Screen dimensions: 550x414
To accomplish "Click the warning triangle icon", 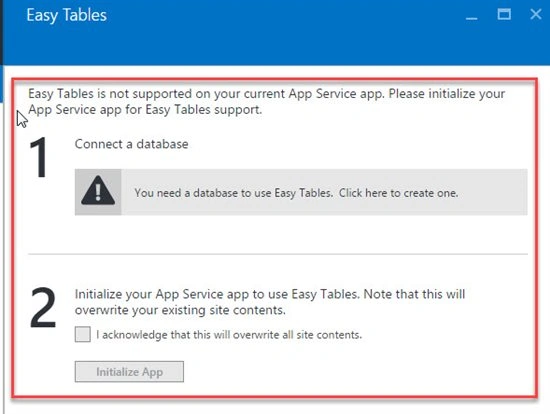I will click(x=98, y=192).
